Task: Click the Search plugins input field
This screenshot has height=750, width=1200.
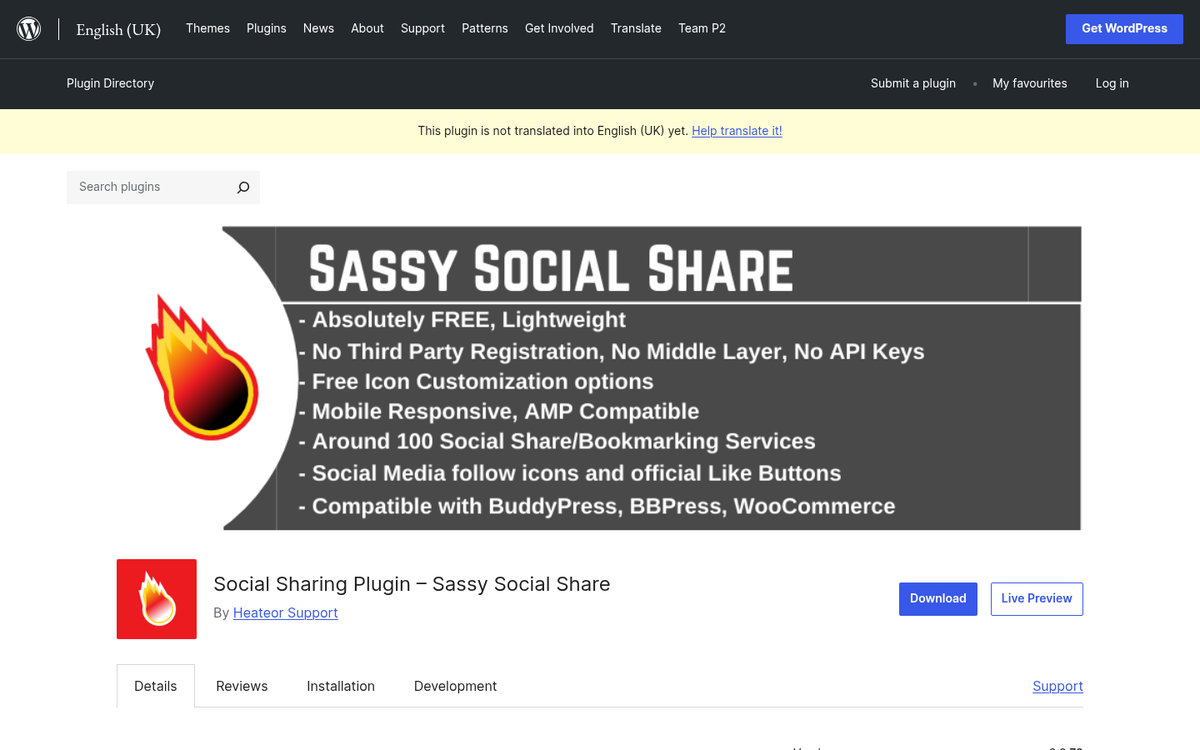Action: tap(150, 187)
